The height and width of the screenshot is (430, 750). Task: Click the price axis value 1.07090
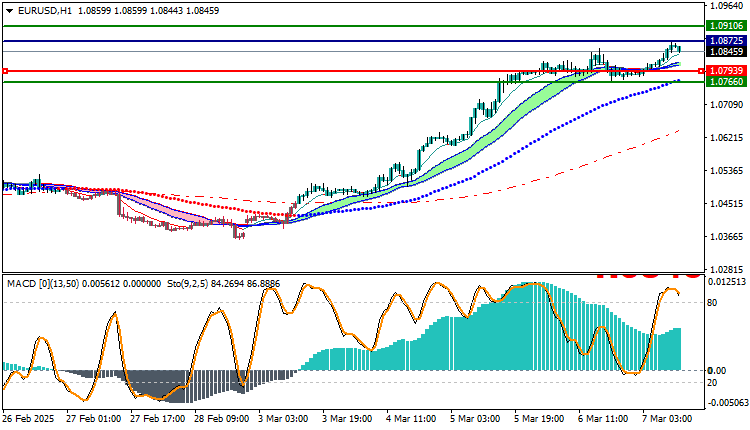click(x=727, y=105)
